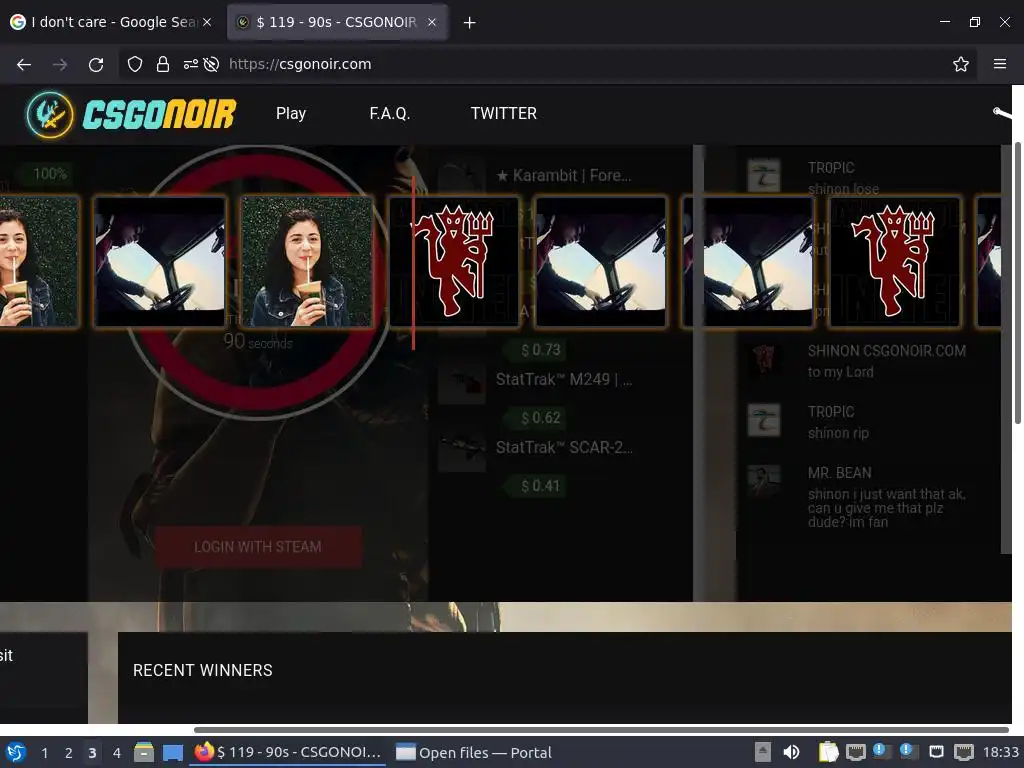This screenshot has width=1024, height=768.
Task: Open a new browser tab
Action: pyautogui.click(x=469, y=23)
